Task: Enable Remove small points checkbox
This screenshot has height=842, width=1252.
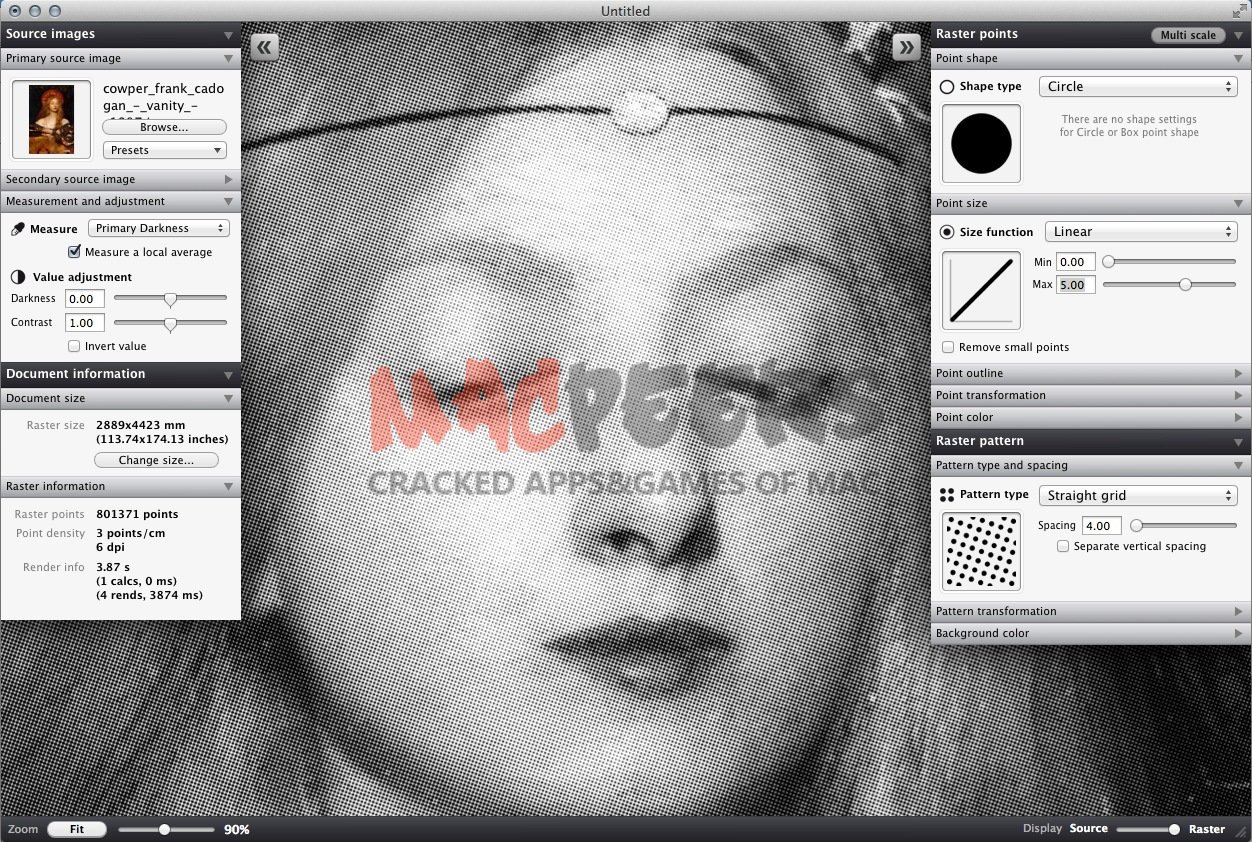Action: tap(948, 347)
